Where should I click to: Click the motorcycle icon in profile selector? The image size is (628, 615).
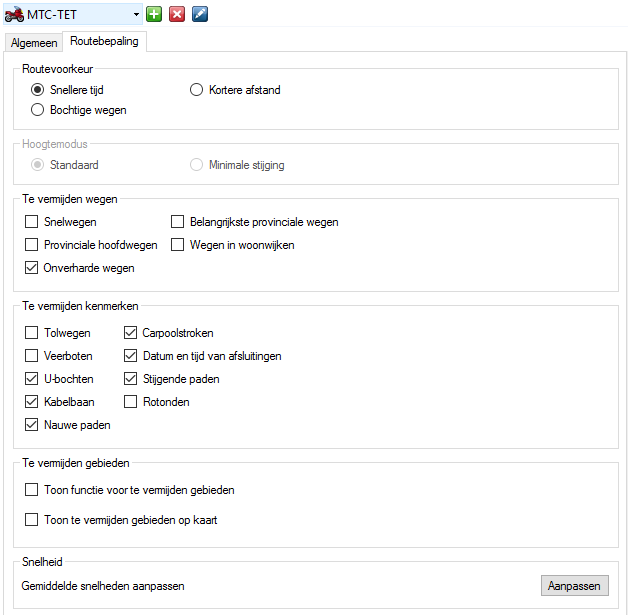point(14,15)
